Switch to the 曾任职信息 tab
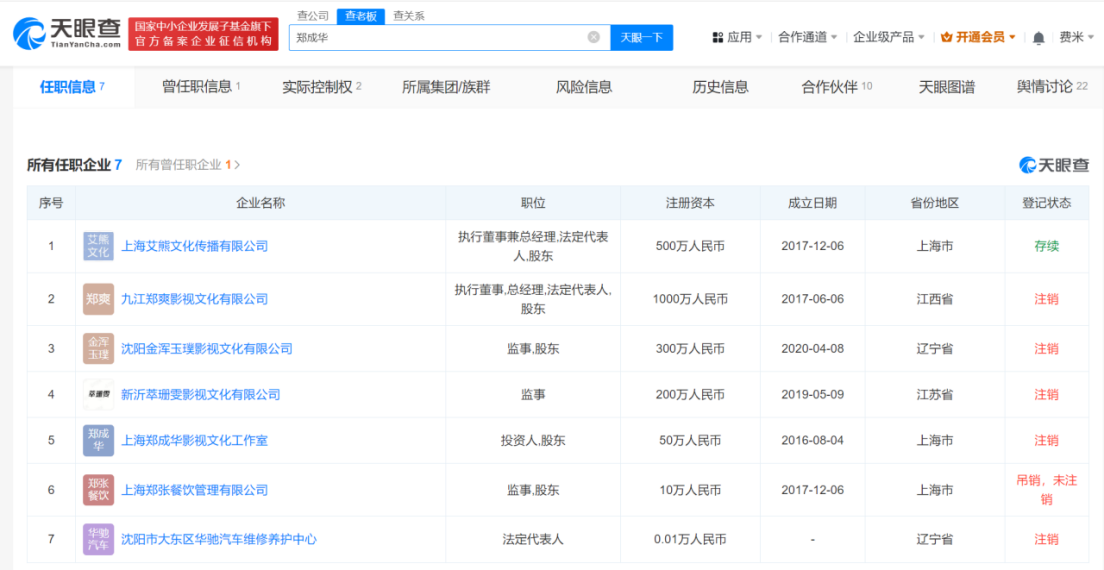 click(200, 87)
